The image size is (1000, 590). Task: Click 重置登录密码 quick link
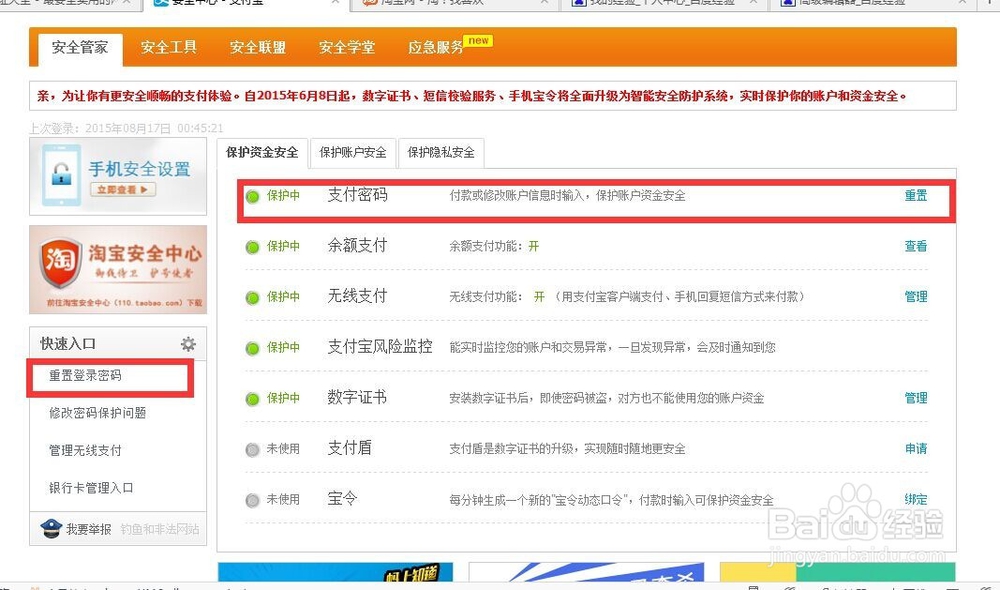pos(85,376)
